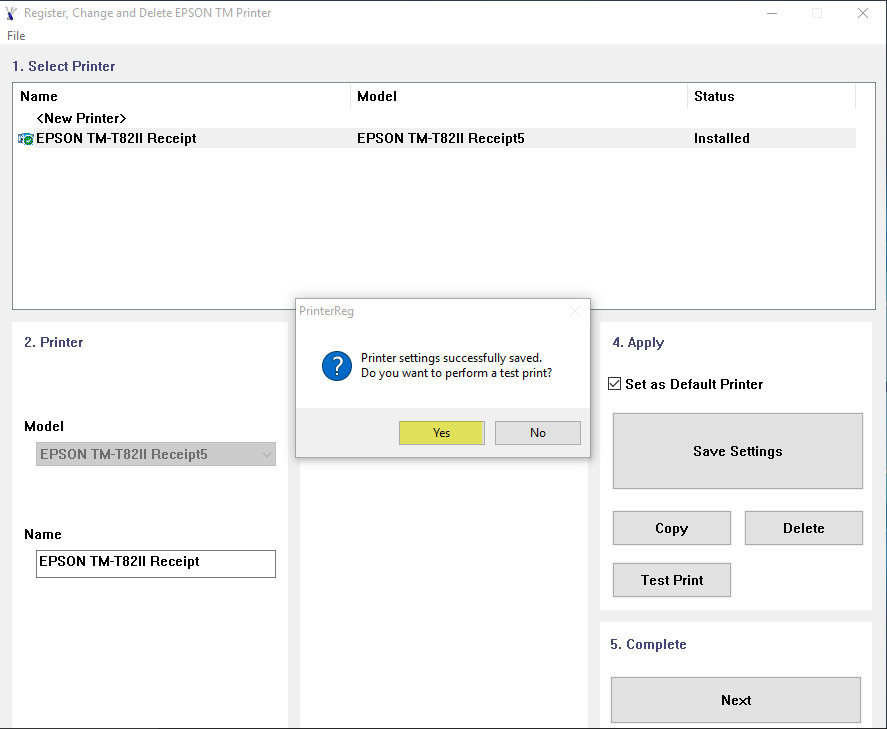
Task: Close the PrinterReg dialog with X
Action: (574, 311)
